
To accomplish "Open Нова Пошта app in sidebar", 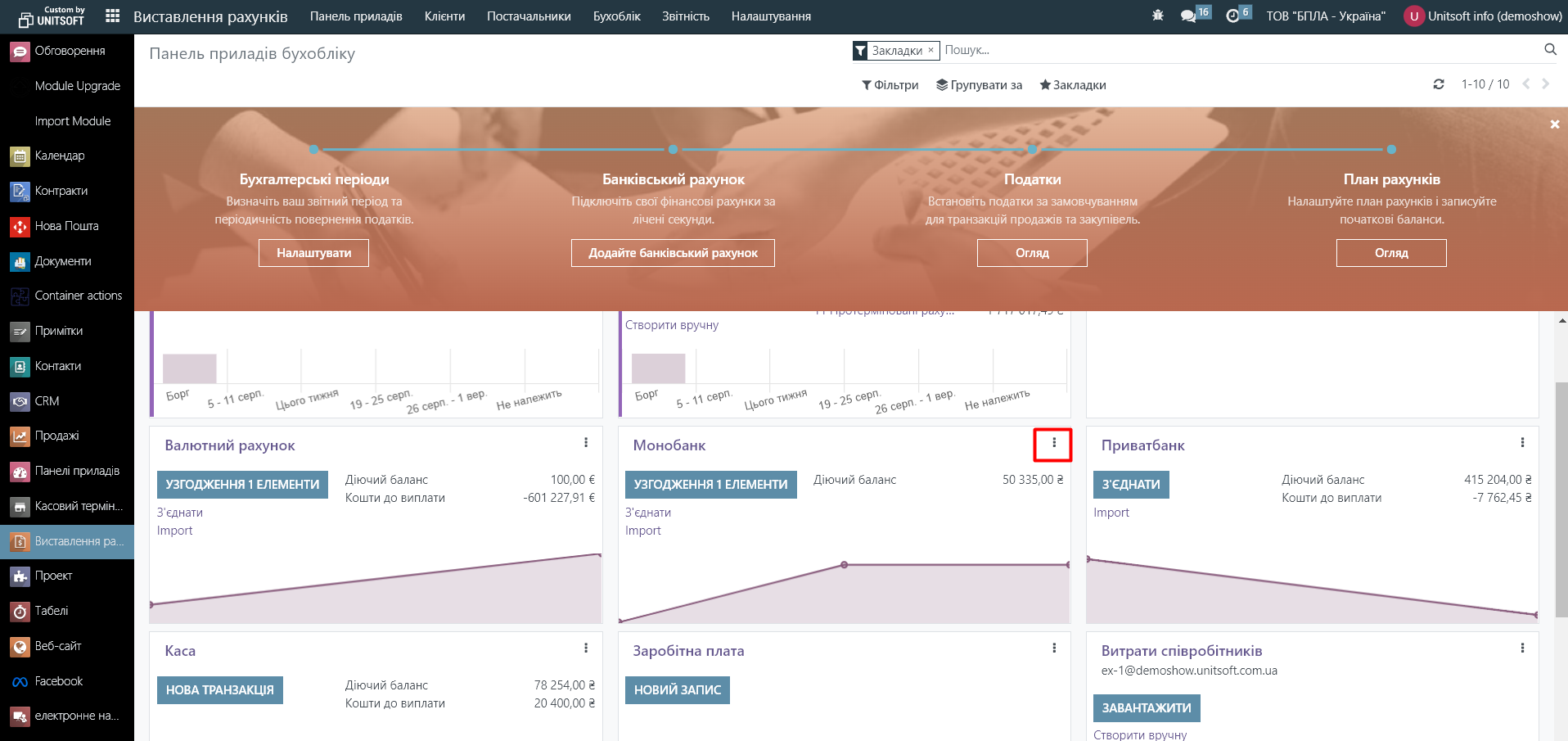I will point(66,226).
